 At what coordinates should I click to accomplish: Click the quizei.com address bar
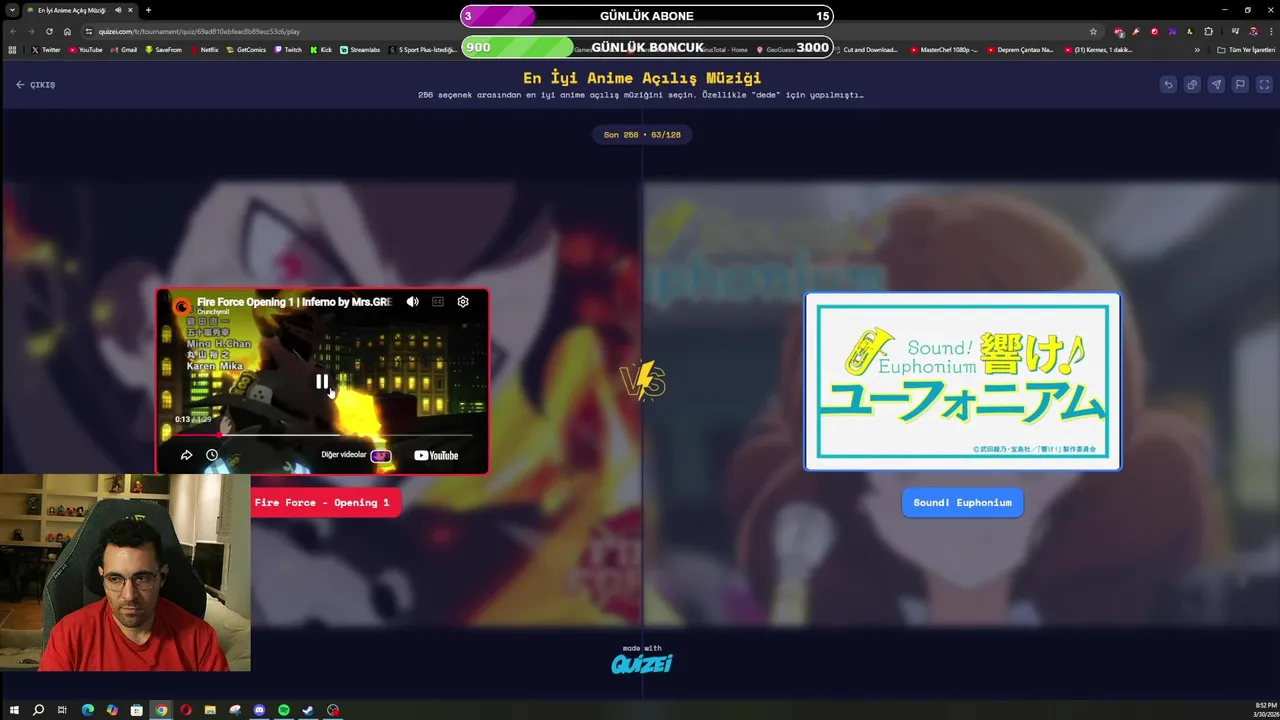(590, 31)
